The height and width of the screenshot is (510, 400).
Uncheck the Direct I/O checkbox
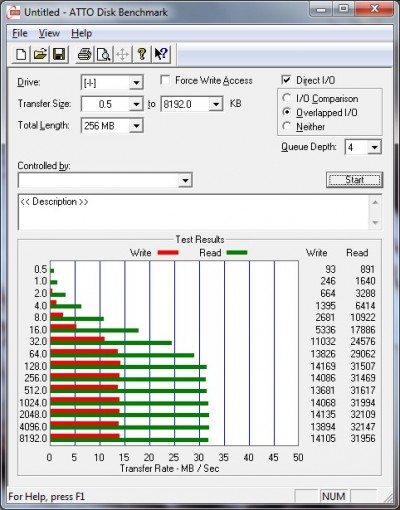pyautogui.click(x=286, y=80)
